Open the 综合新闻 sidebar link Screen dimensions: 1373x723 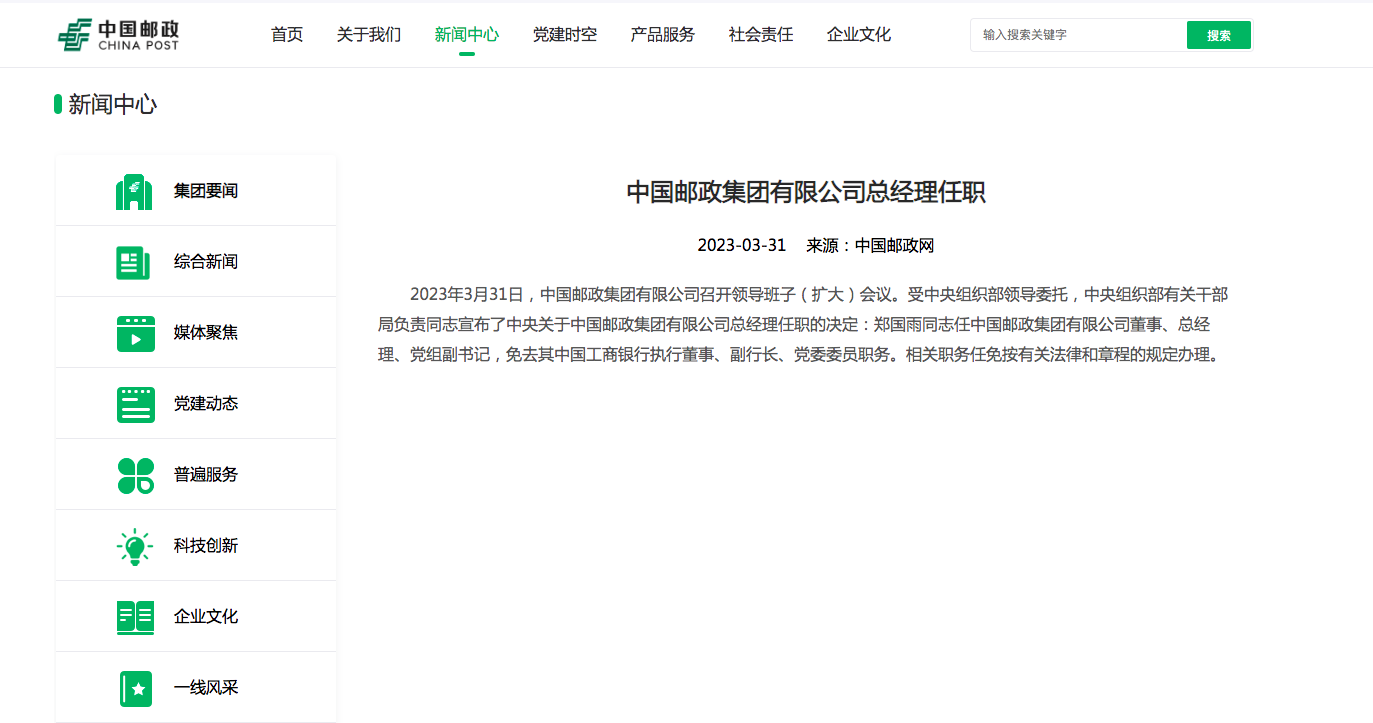[206, 262]
